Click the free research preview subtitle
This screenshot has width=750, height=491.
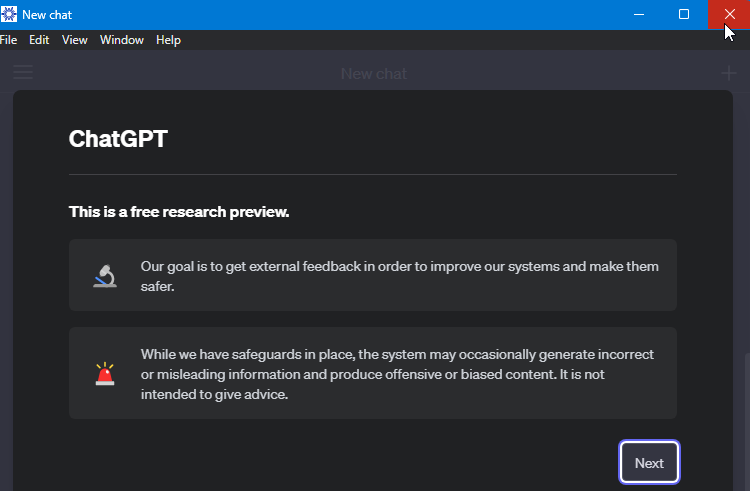tap(179, 212)
